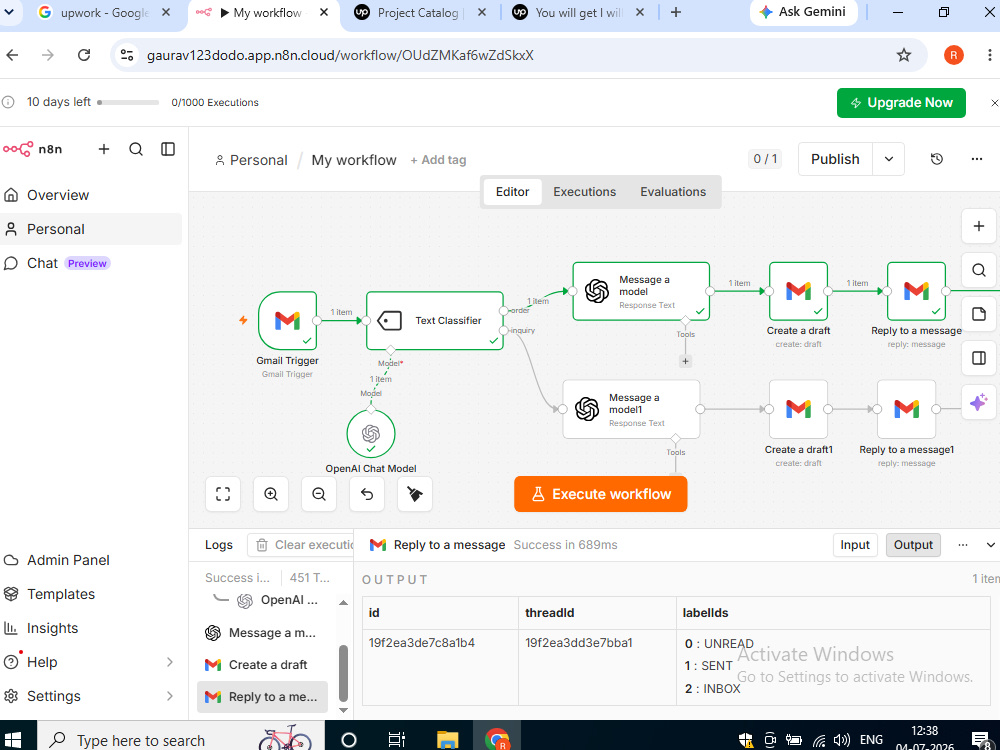Open Overview in sidebar
This screenshot has height=750, width=1000.
(x=91, y=195)
